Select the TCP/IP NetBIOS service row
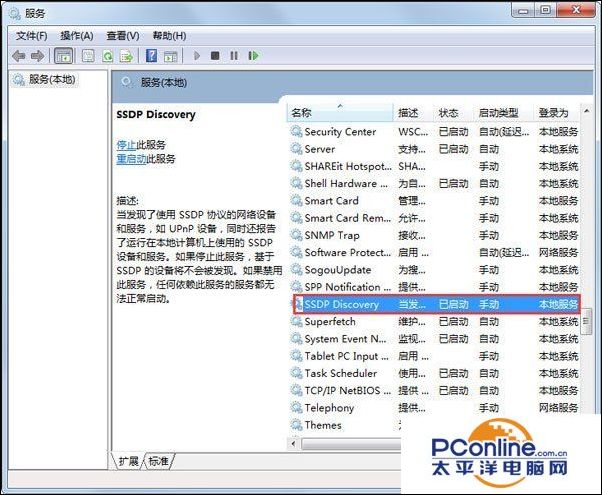The width and height of the screenshot is (602, 495). tap(434, 391)
